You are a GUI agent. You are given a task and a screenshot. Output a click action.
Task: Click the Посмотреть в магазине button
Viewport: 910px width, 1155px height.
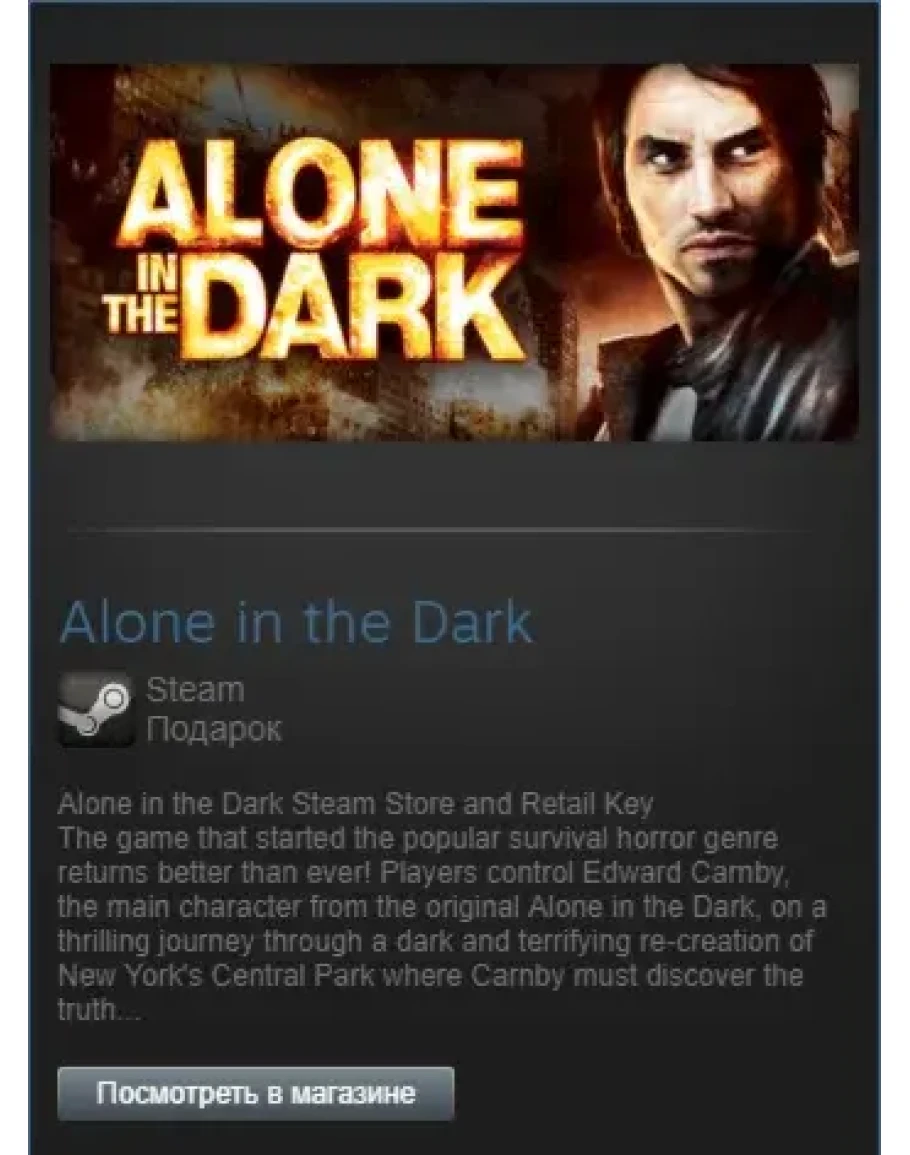pyautogui.click(x=256, y=1093)
